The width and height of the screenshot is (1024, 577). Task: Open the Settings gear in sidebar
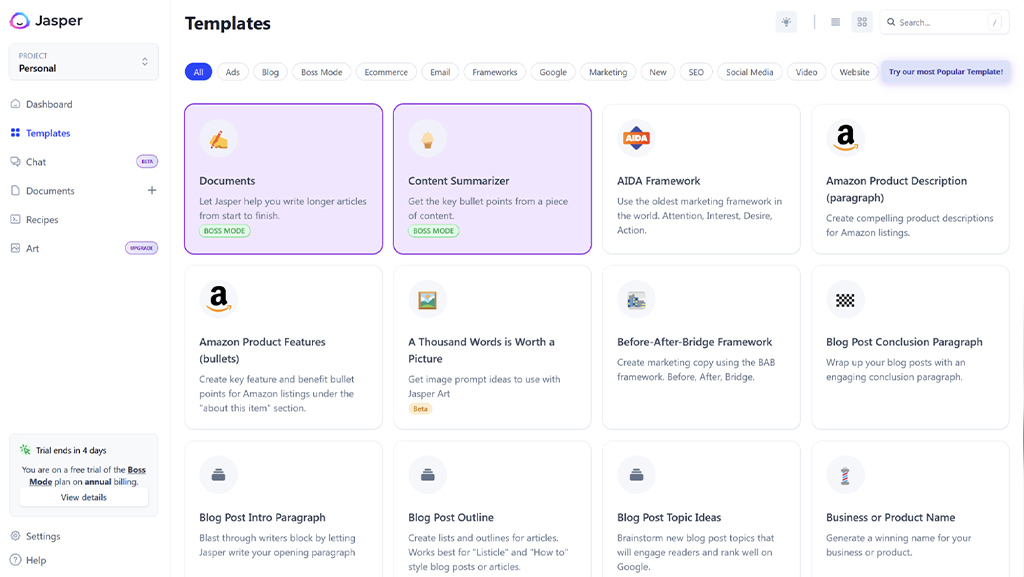(16, 536)
